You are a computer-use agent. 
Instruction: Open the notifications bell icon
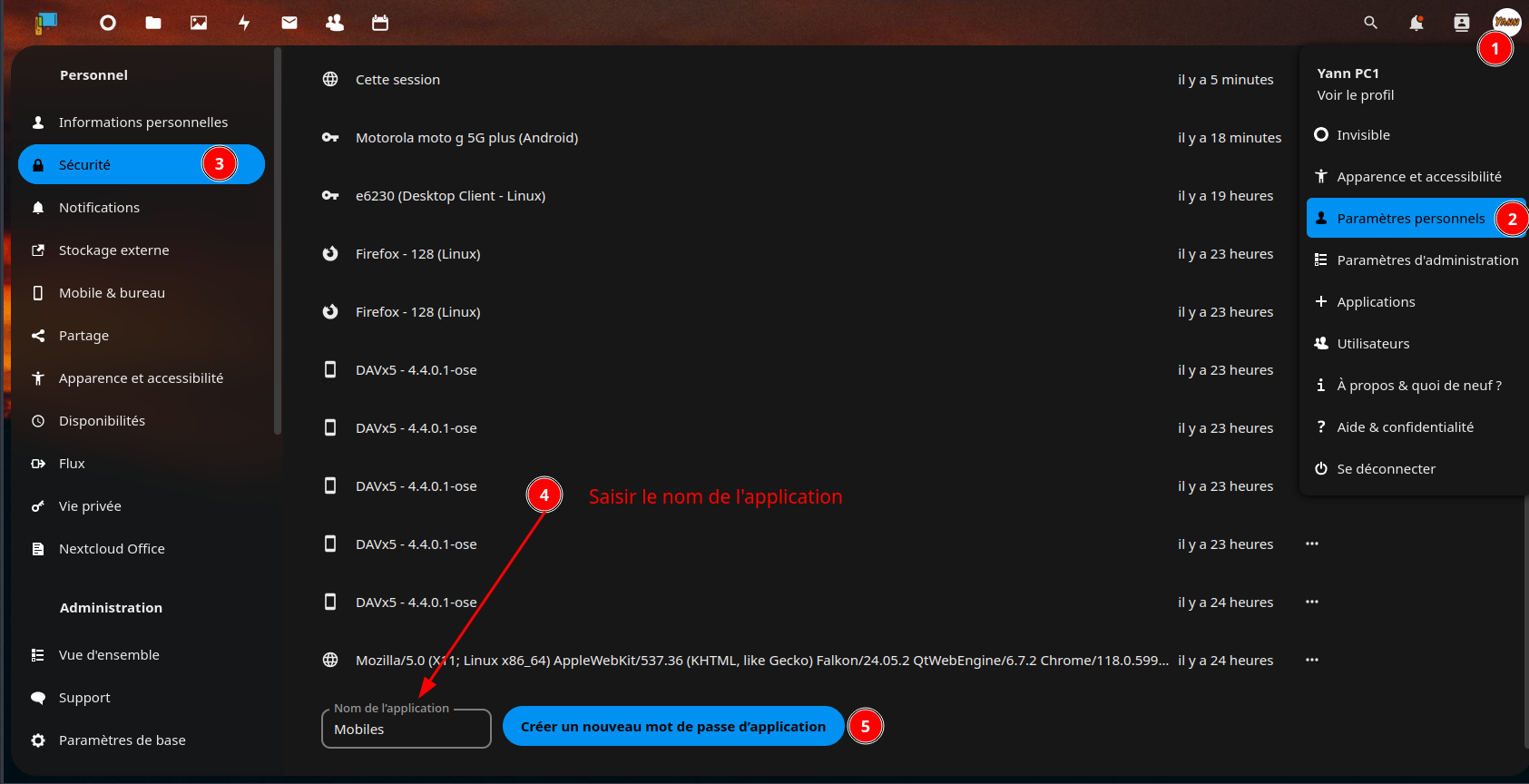1416,23
